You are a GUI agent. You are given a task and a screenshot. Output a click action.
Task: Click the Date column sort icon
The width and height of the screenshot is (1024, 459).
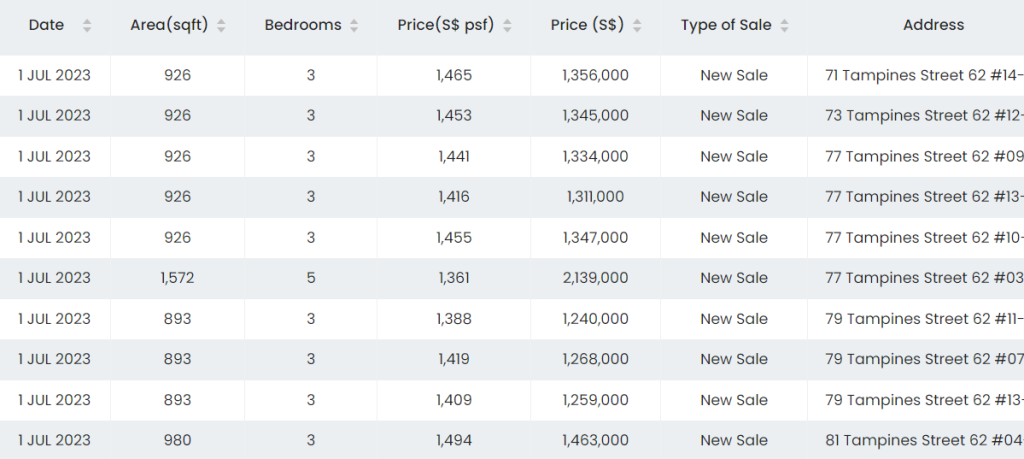click(x=87, y=26)
